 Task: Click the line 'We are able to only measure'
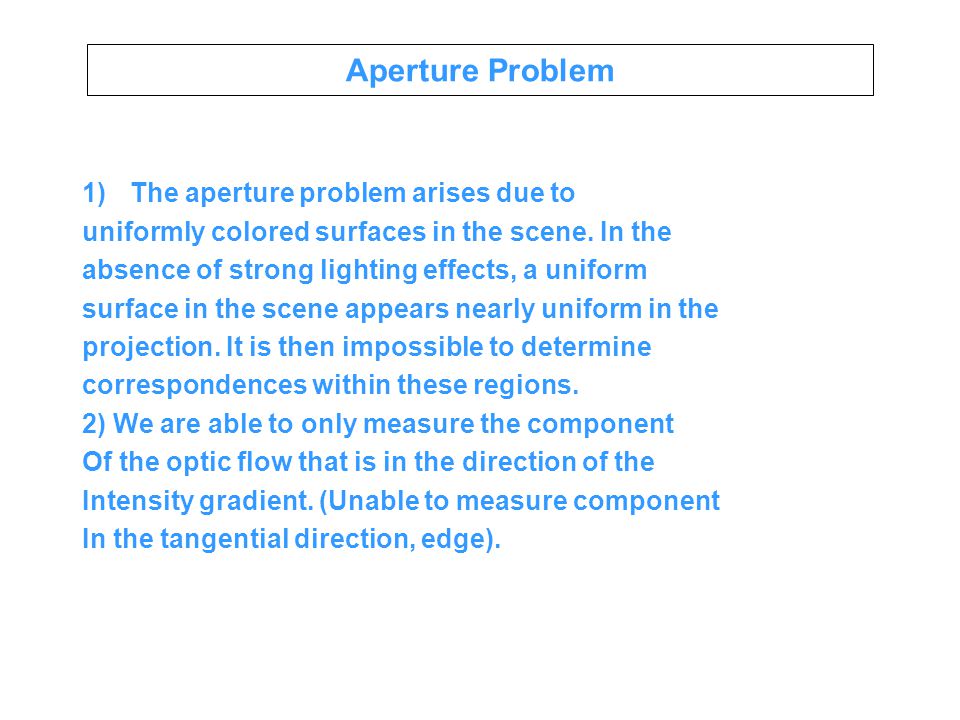(393, 424)
